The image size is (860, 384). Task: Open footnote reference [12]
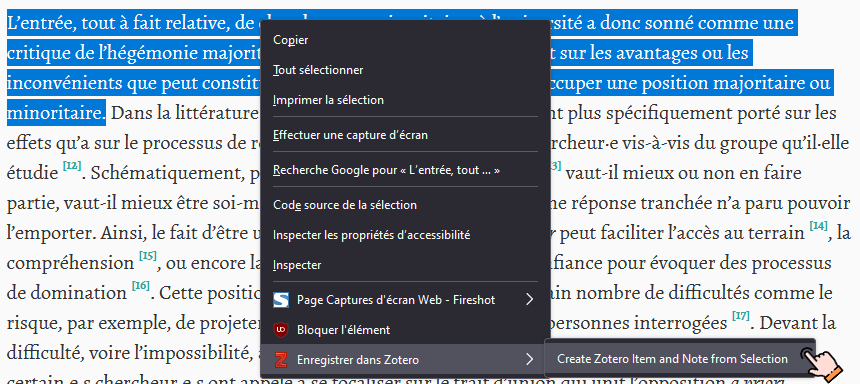tap(72, 165)
